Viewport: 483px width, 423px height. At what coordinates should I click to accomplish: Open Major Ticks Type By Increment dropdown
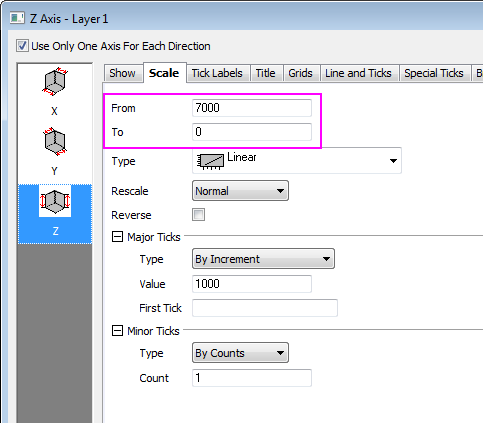click(263, 259)
